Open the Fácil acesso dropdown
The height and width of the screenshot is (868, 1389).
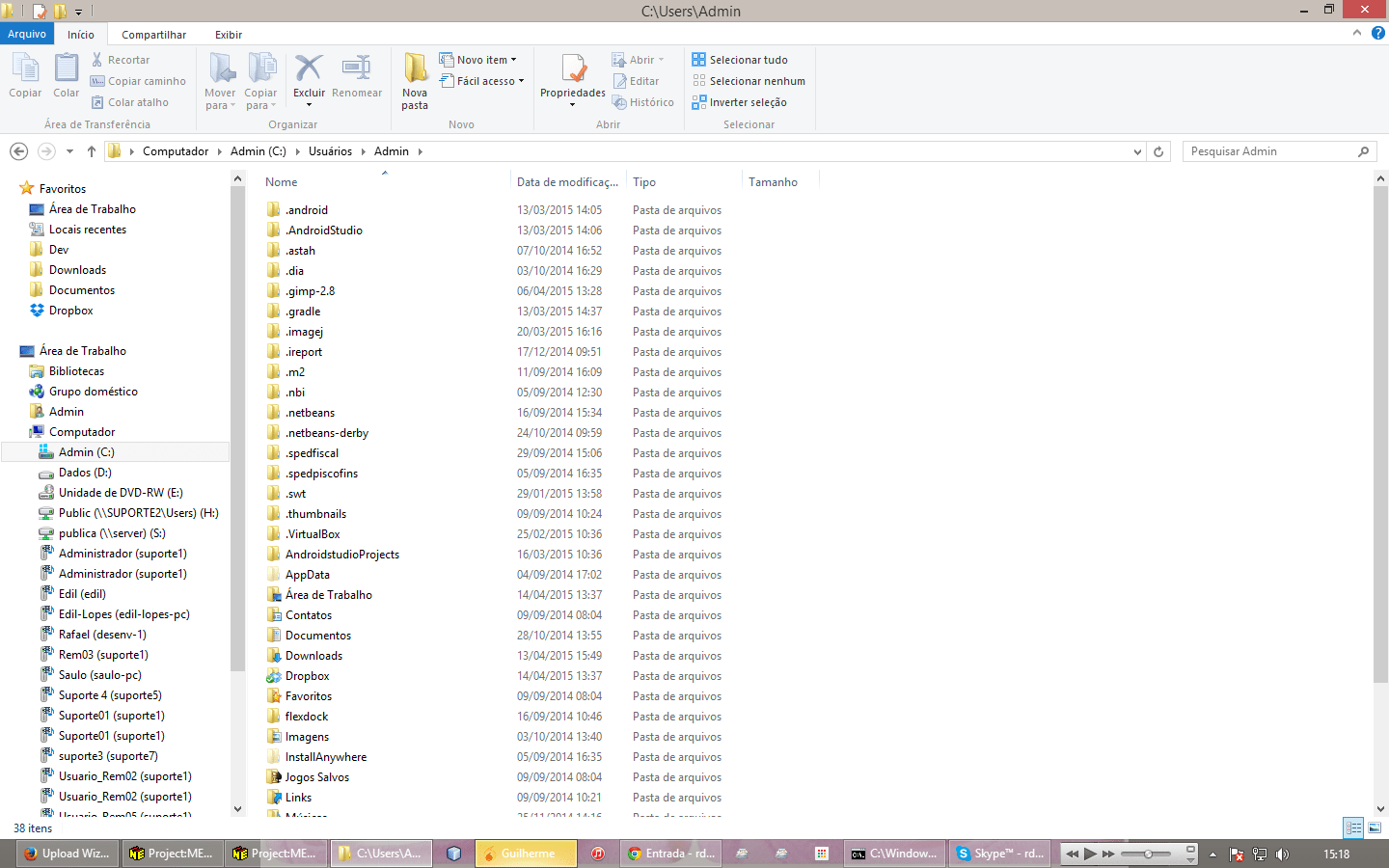point(482,80)
